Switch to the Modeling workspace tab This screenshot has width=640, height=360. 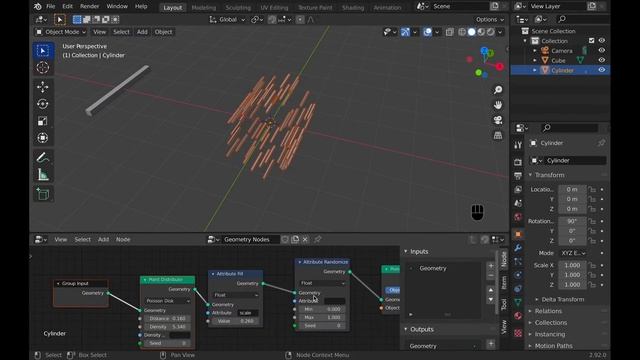coord(204,8)
